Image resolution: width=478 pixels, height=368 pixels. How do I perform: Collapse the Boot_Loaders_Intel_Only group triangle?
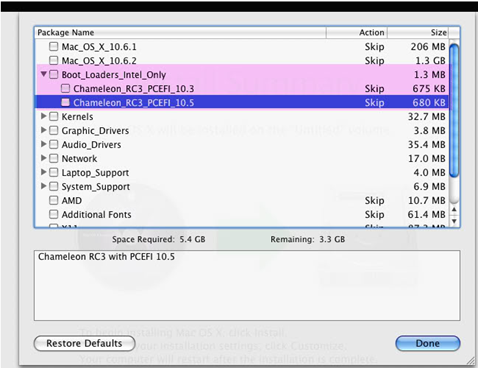[44, 74]
